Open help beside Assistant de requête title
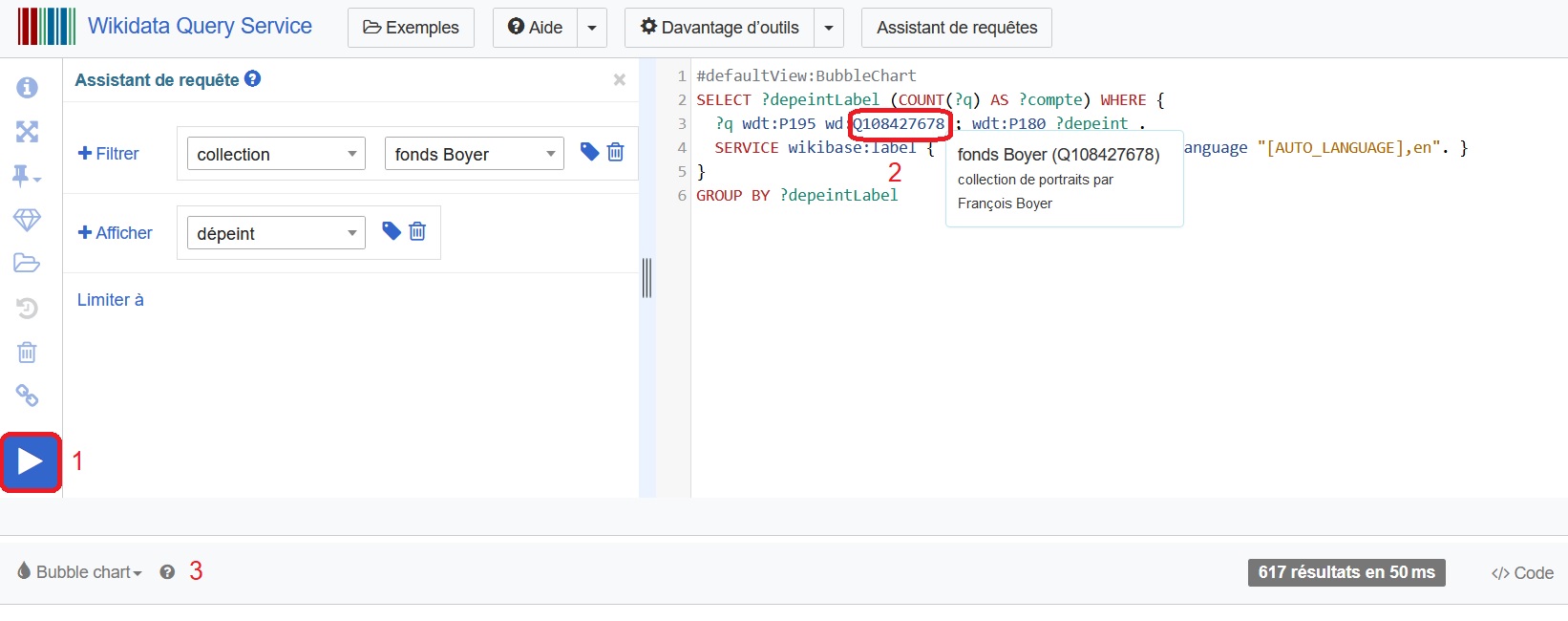 click(252, 79)
